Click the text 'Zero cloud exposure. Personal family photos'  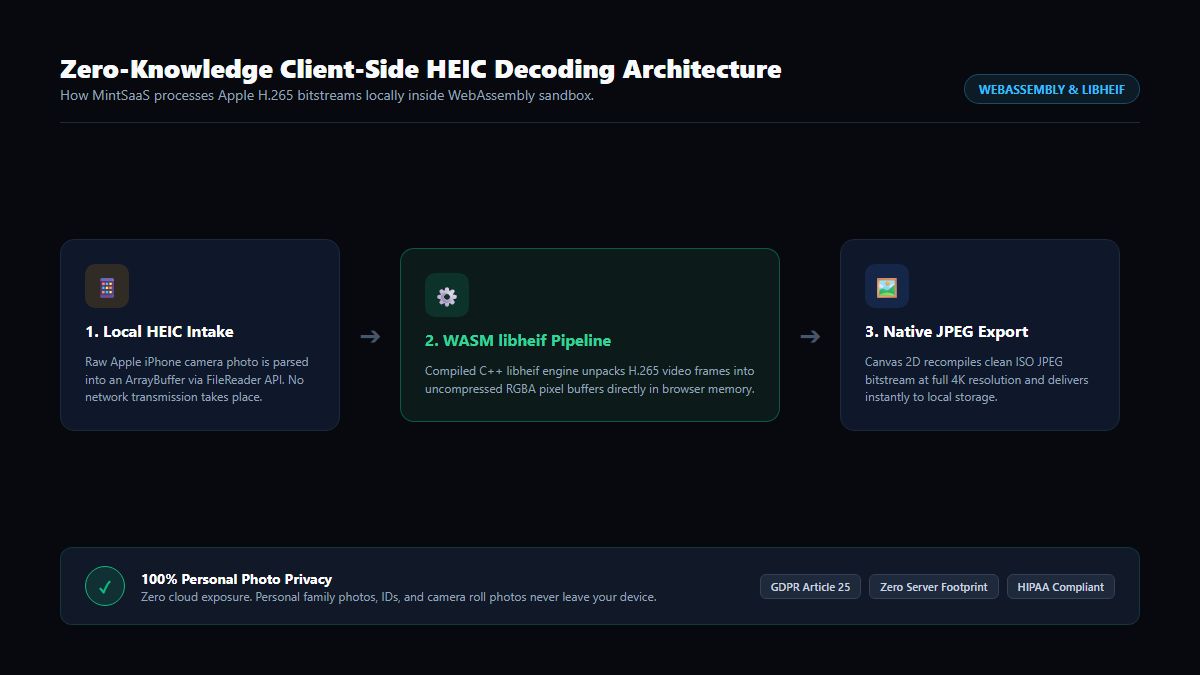point(399,597)
